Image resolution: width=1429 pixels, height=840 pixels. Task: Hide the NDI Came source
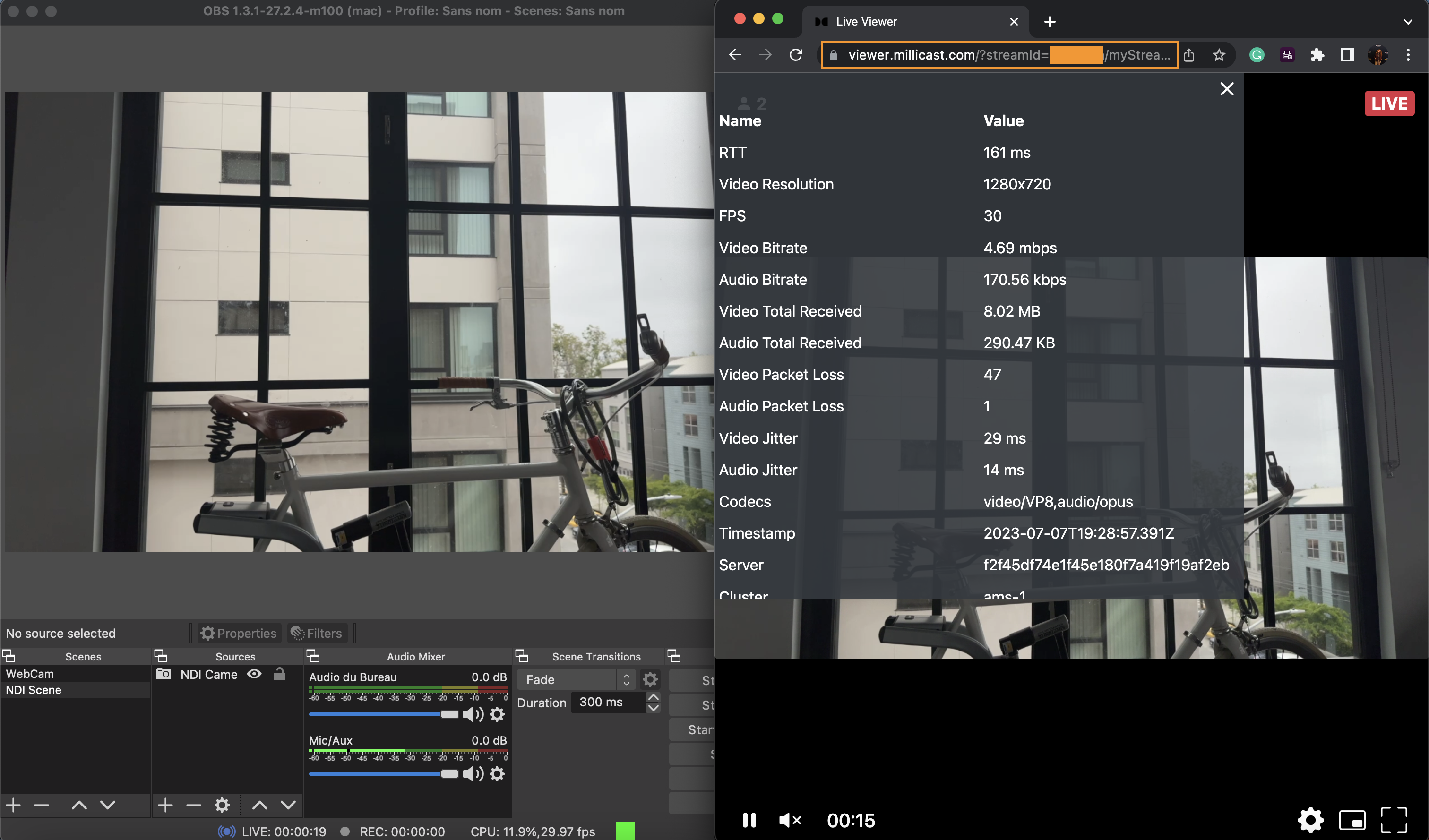pyautogui.click(x=254, y=674)
